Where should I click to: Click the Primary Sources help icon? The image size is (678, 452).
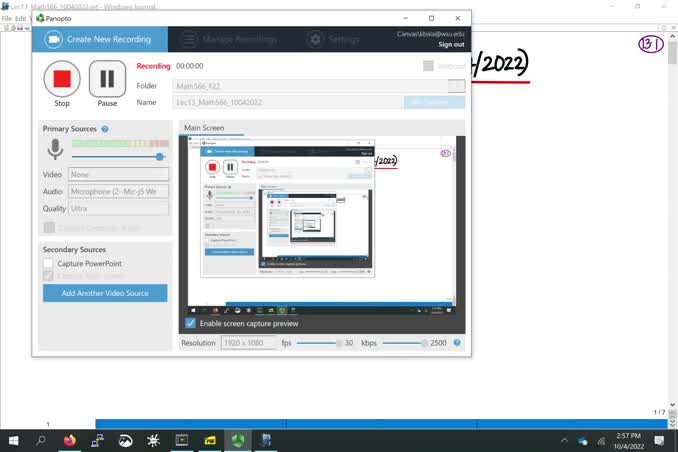(x=105, y=129)
